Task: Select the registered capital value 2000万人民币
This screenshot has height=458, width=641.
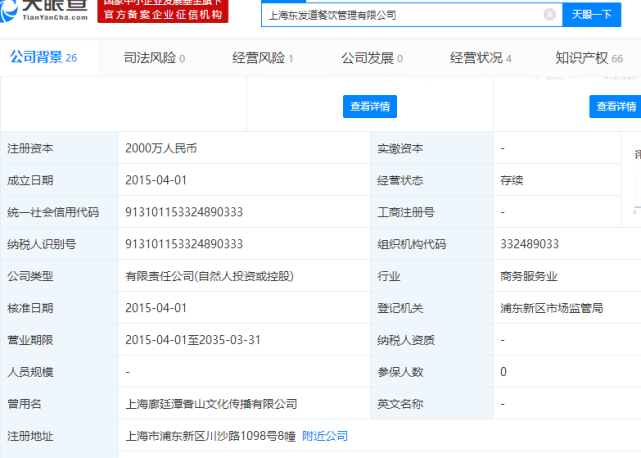Action: pyautogui.click(x=161, y=148)
